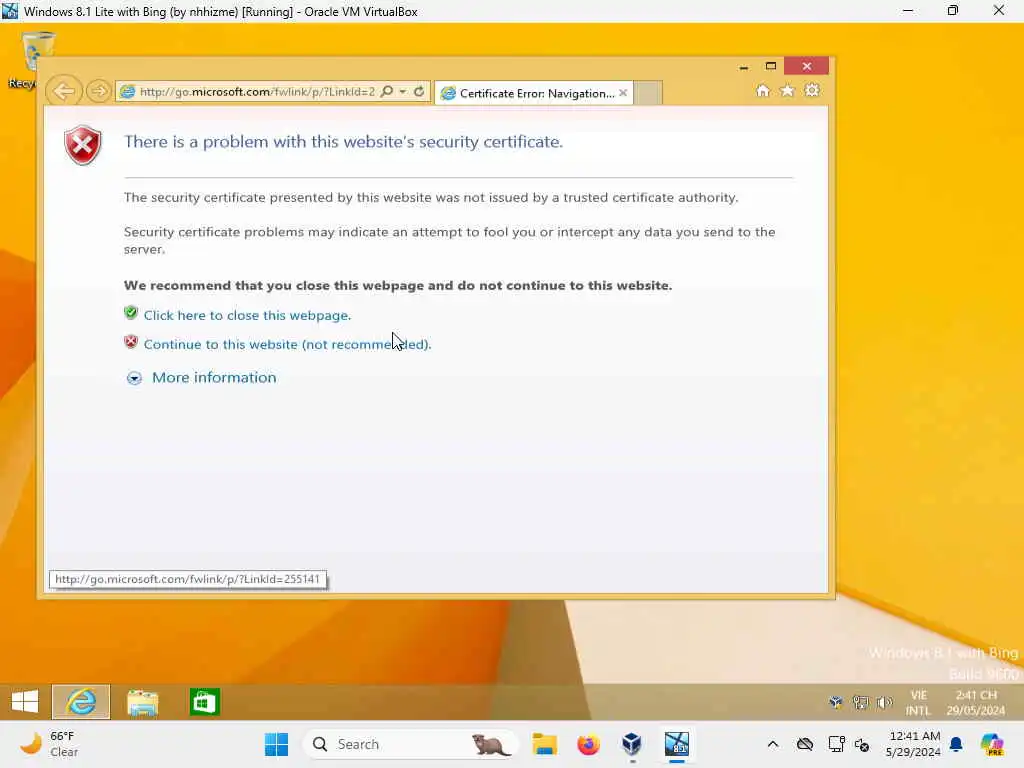Maximize the Internet Explorer window
The width and height of the screenshot is (1024, 768).
pyautogui.click(x=771, y=67)
